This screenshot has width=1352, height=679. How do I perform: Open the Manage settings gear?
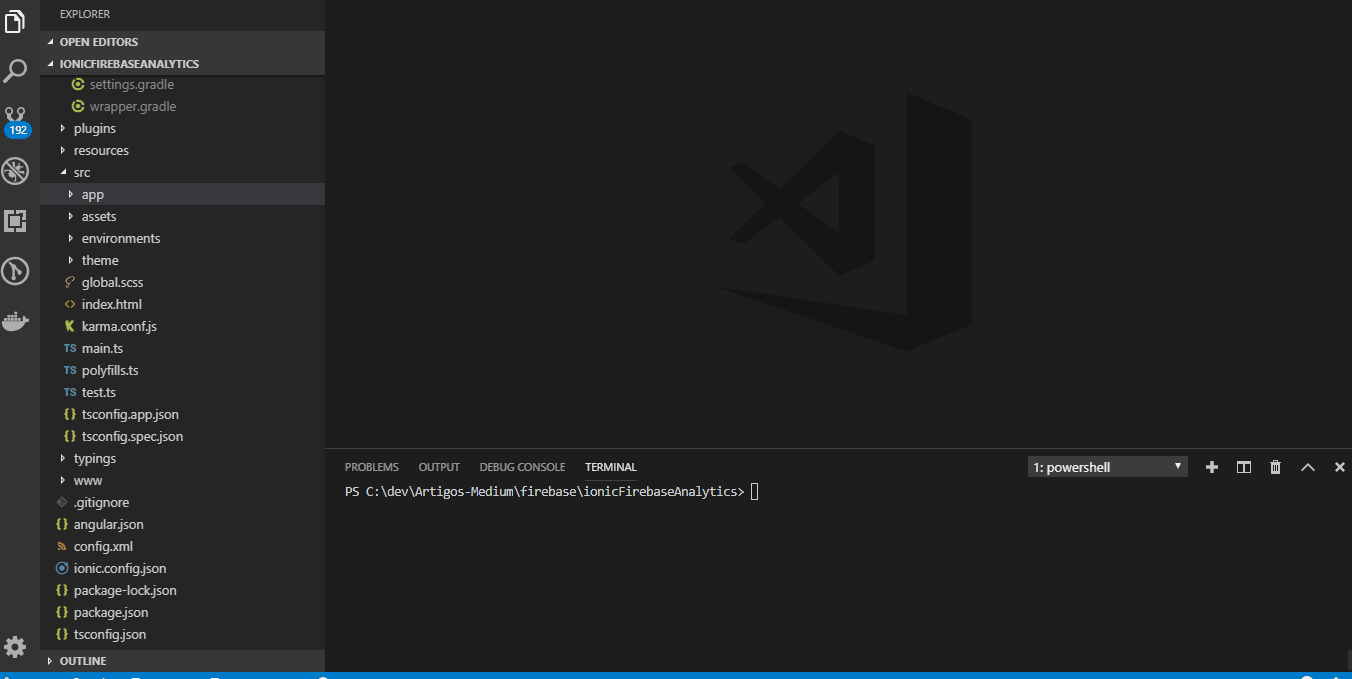point(16,649)
